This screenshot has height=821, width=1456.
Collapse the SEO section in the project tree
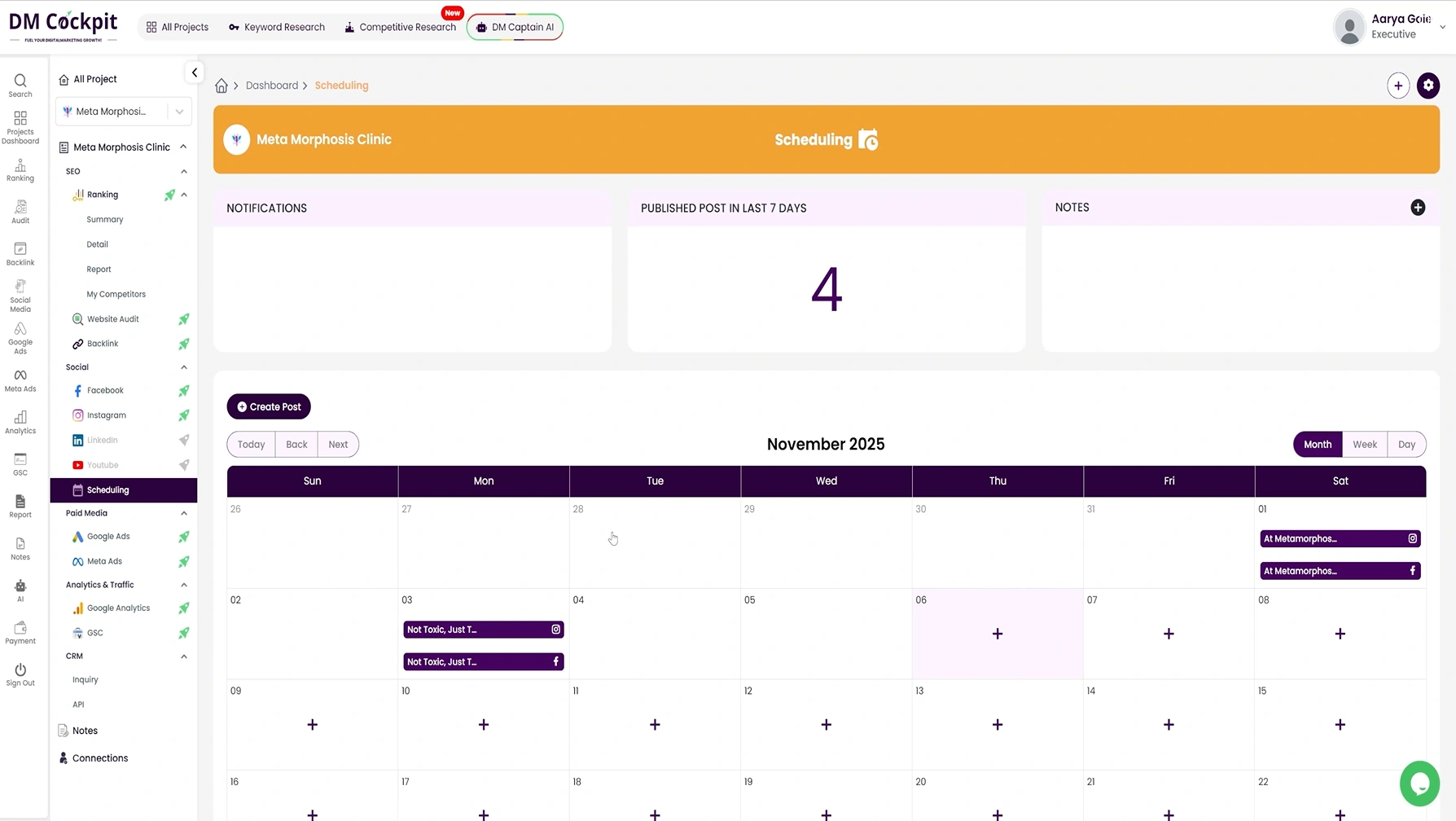(183, 171)
